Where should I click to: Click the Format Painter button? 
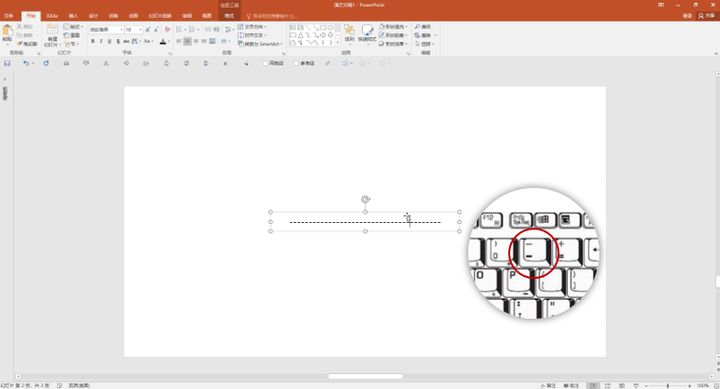click(27, 44)
